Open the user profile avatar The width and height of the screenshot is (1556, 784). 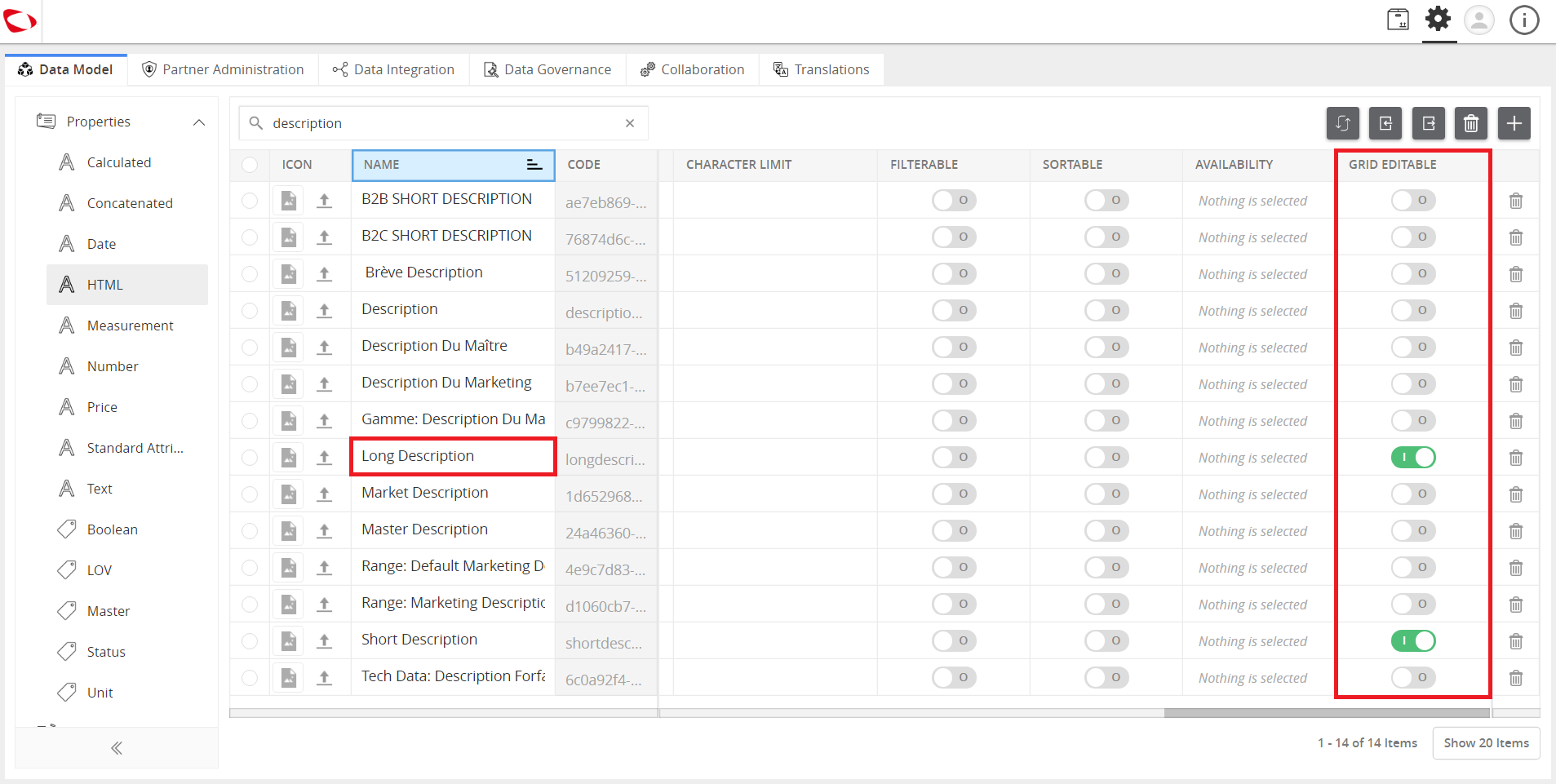1478,20
